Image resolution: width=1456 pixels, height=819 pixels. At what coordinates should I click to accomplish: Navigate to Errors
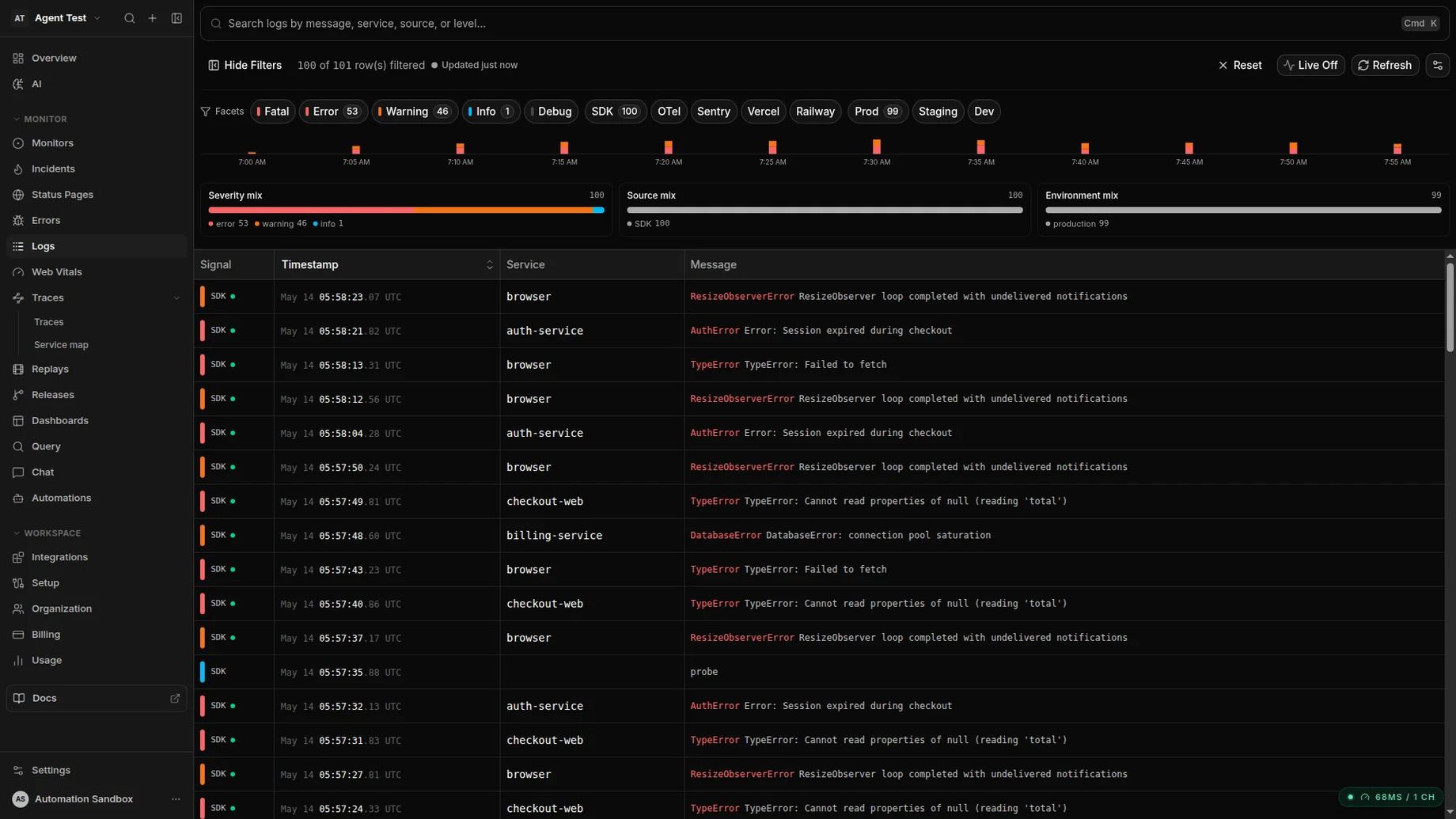97,221
